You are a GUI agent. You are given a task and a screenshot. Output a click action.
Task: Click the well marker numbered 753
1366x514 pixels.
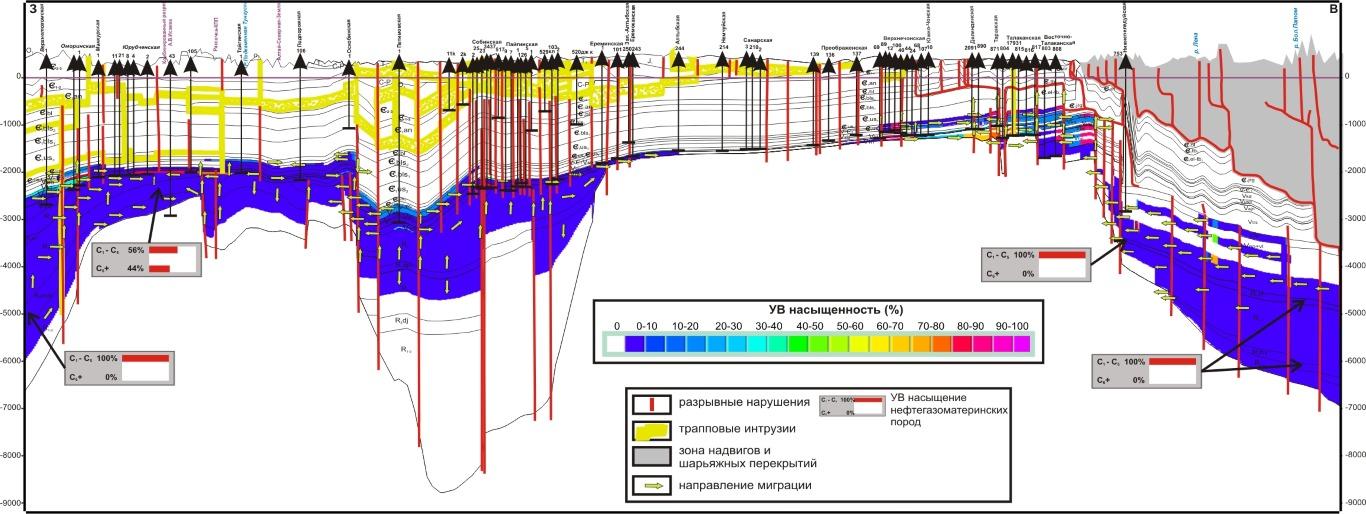click(x=1126, y=63)
